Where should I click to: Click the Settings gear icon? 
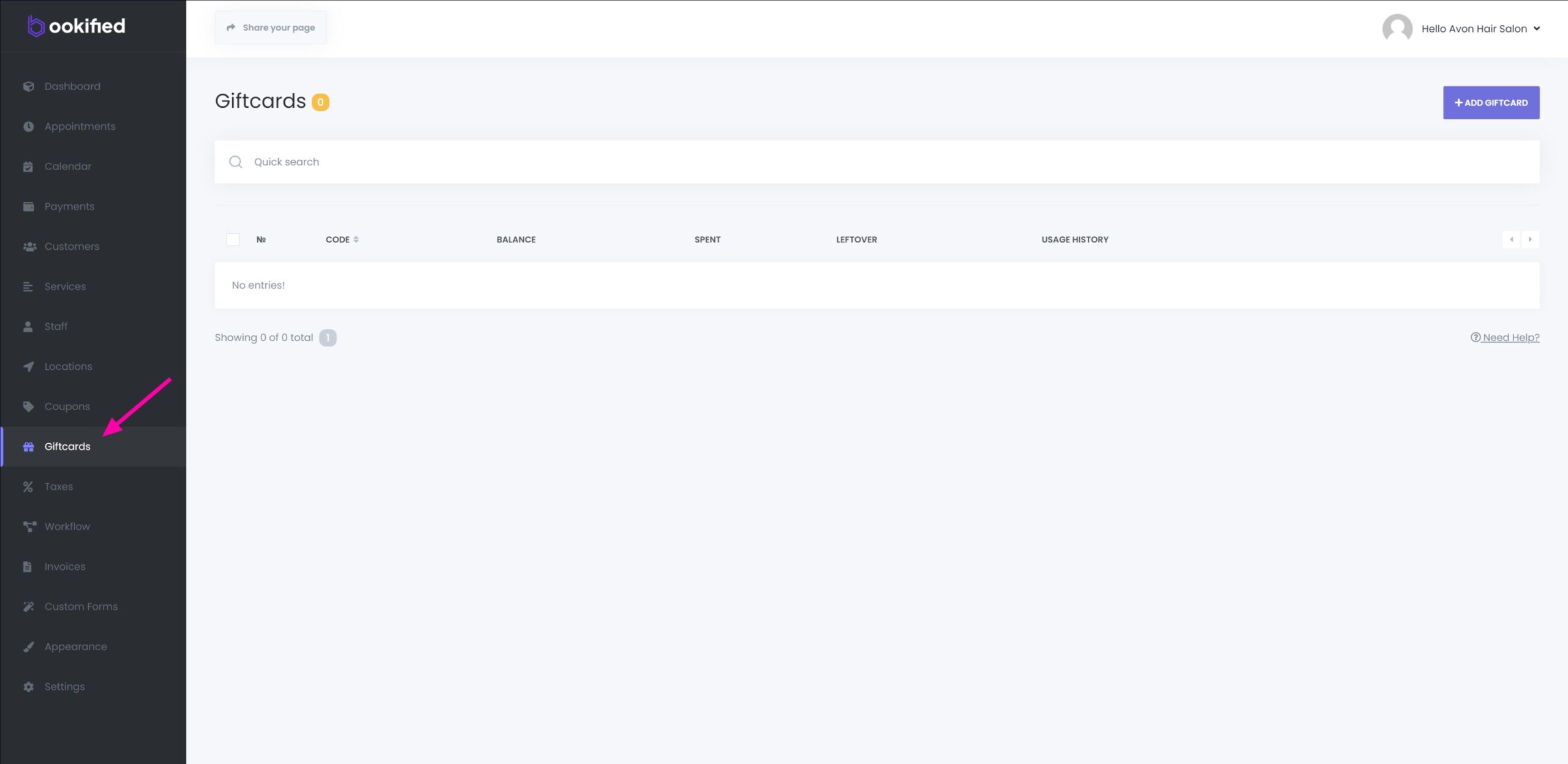[28, 687]
